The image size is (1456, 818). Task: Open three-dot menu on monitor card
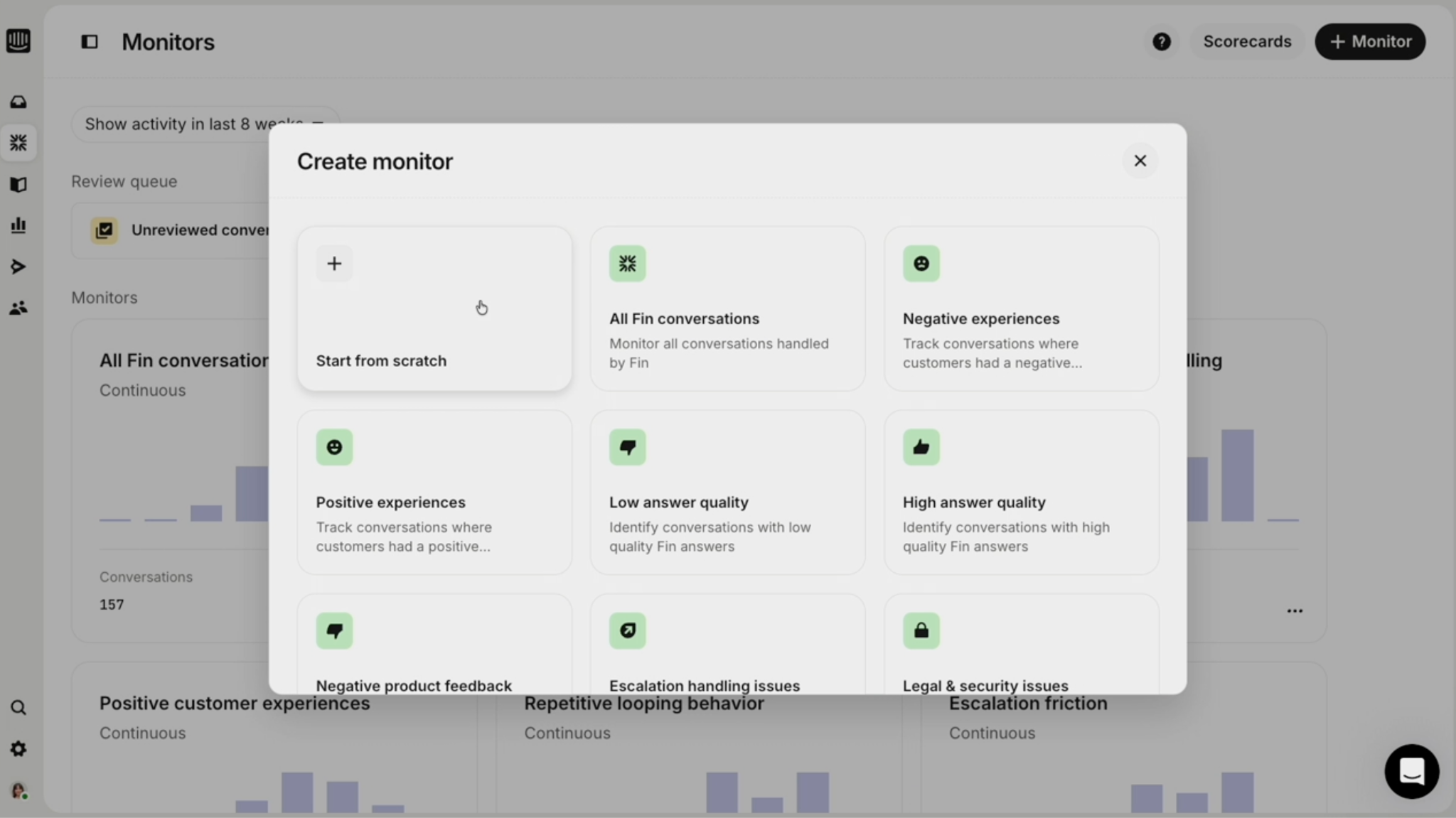[1295, 611]
